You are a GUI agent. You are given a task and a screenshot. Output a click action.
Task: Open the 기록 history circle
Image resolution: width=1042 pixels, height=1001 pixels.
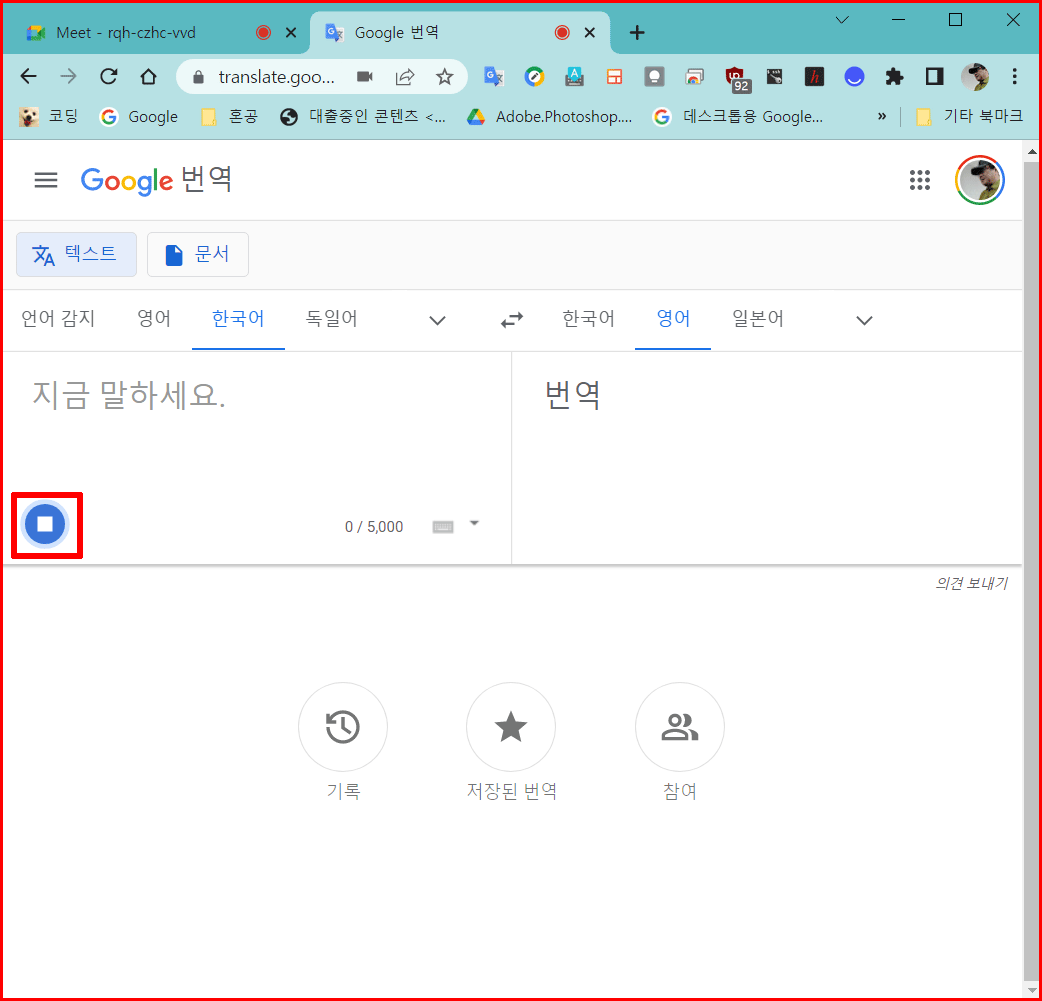click(343, 726)
